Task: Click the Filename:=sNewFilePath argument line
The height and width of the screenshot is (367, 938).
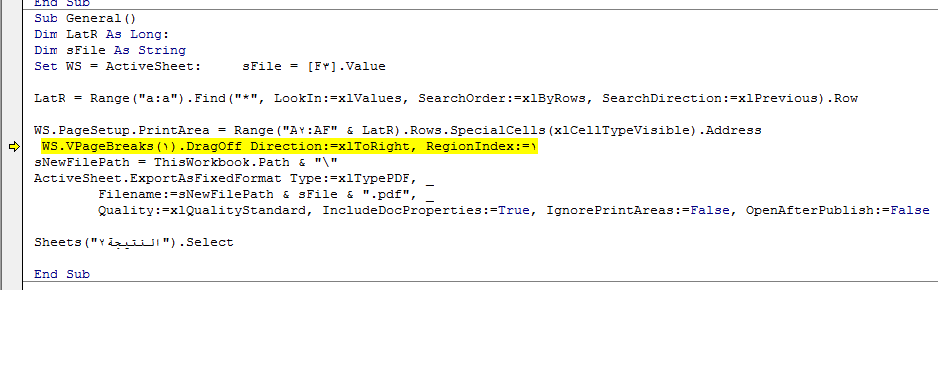Action: click(266, 195)
